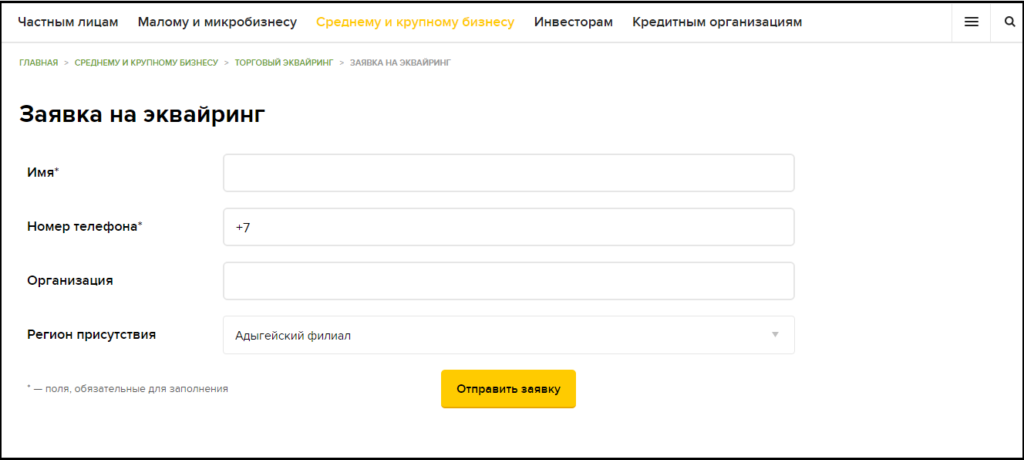
Task: Open site search magnifier icon
Action: click(x=1009, y=22)
